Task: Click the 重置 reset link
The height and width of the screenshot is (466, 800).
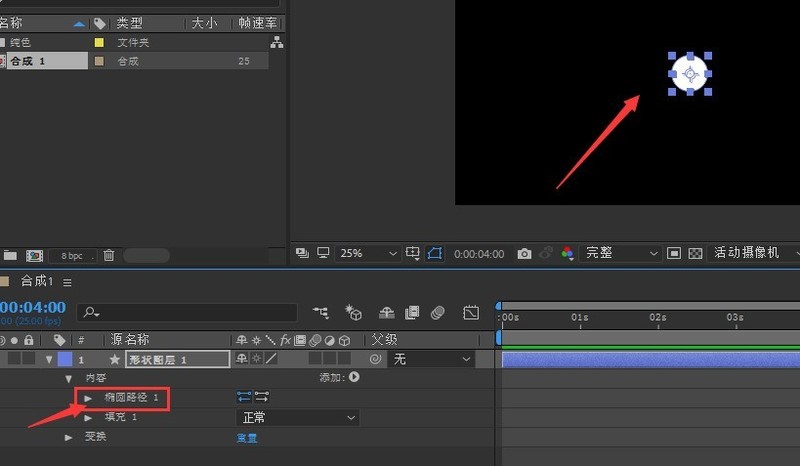Action: click(x=247, y=438)
